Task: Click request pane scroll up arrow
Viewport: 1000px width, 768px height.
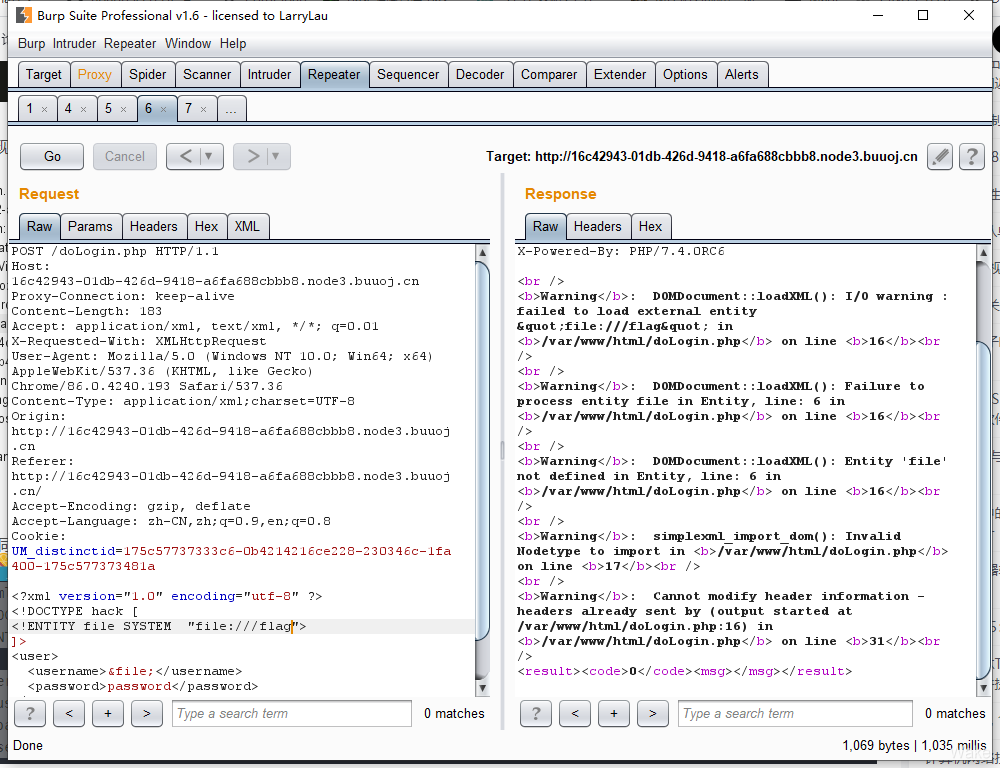Action: tap(483, 253)
